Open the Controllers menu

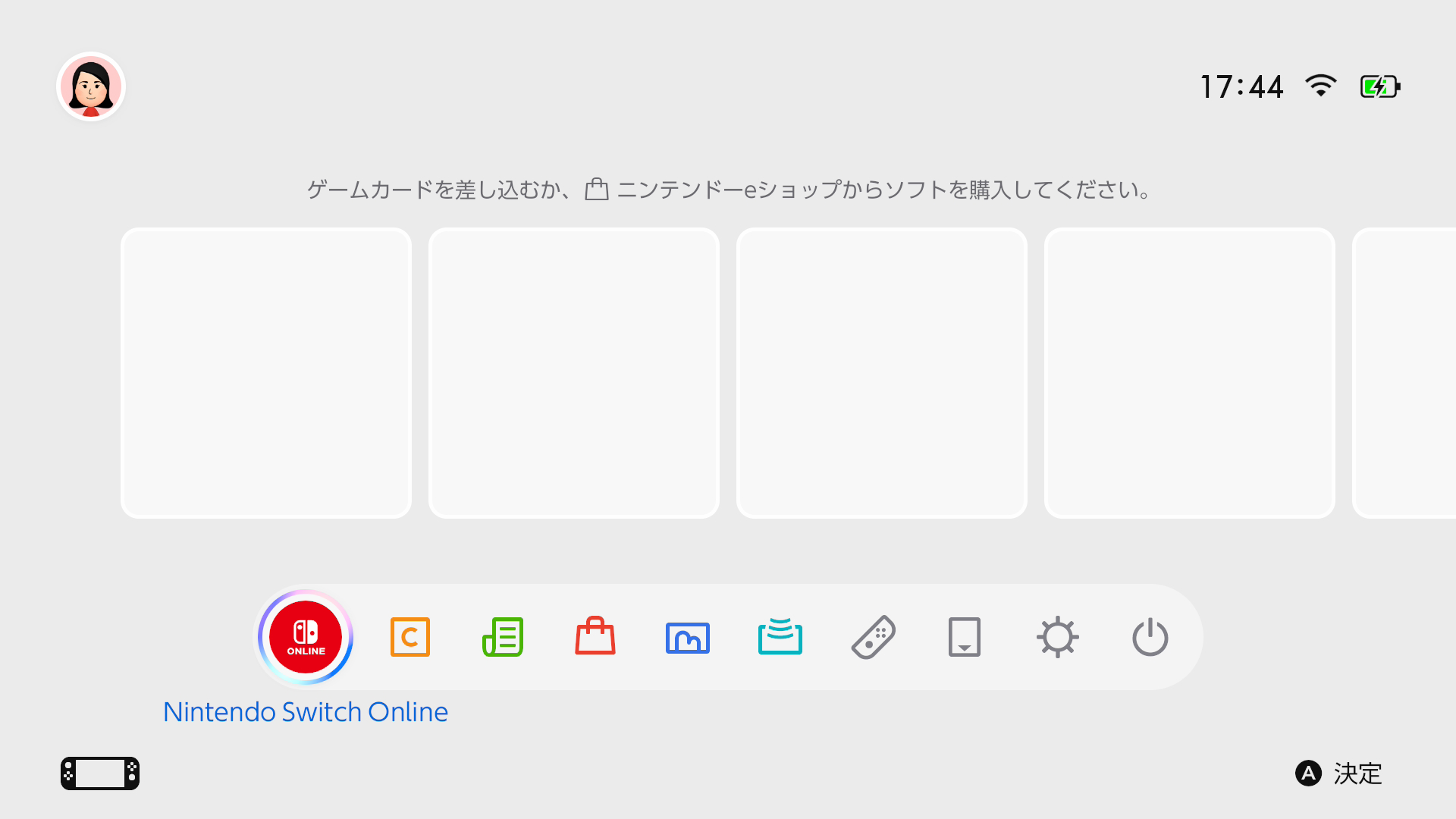coord(872,637)
